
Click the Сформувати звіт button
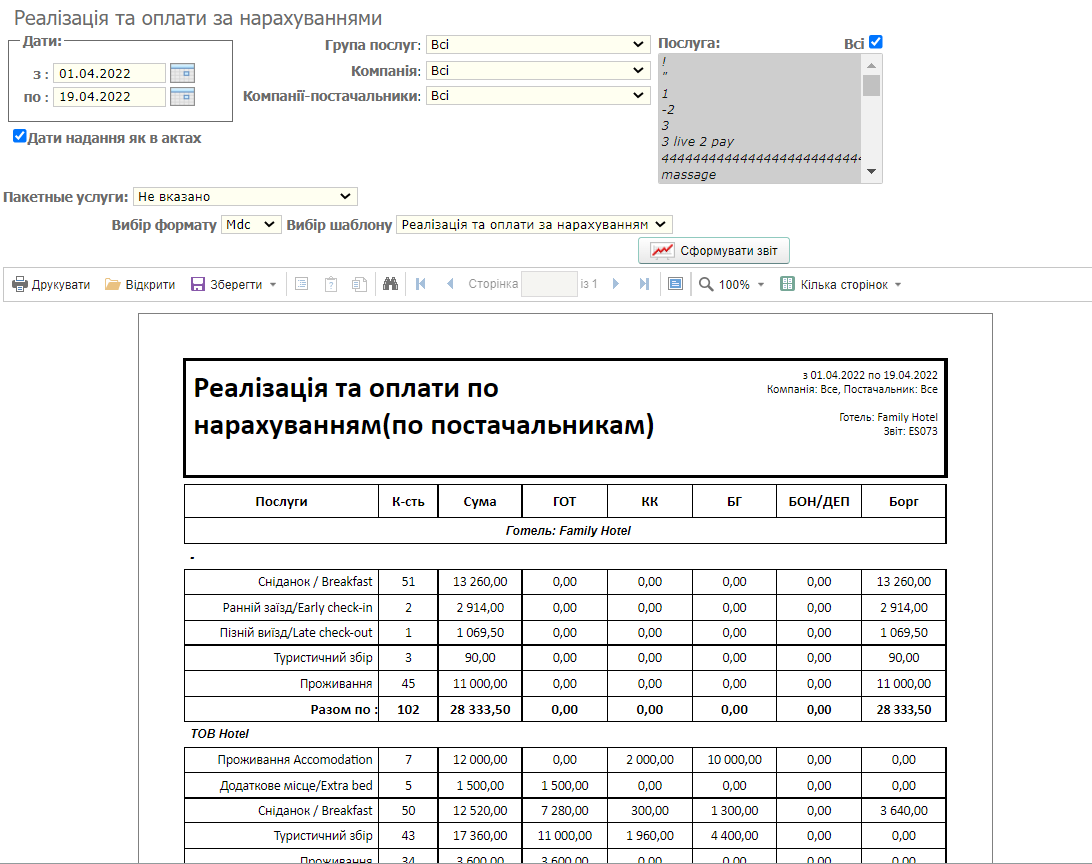(714, 251)
